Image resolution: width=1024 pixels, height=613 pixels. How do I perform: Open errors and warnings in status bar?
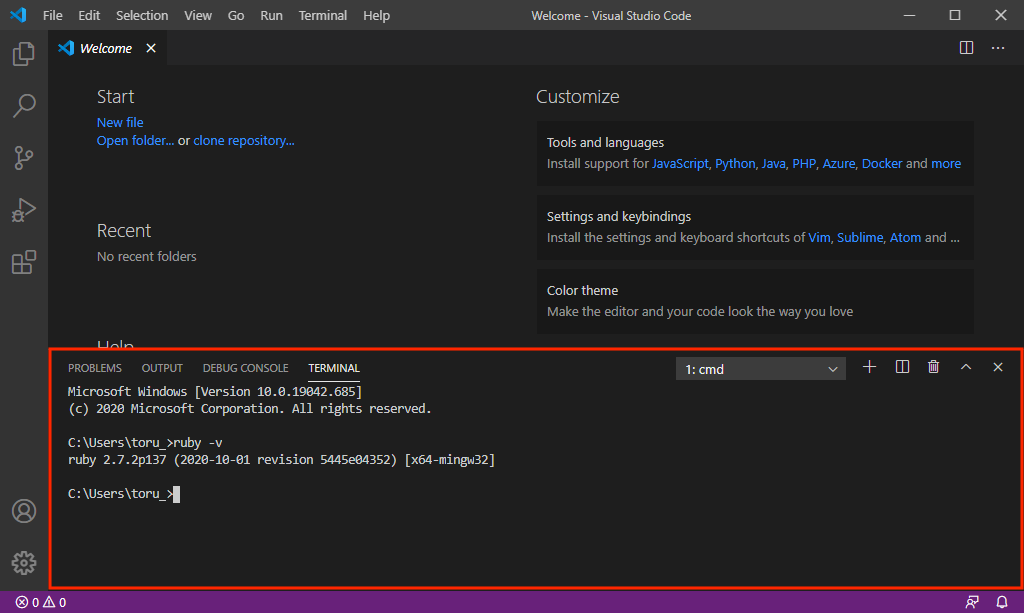click(40, 603)
